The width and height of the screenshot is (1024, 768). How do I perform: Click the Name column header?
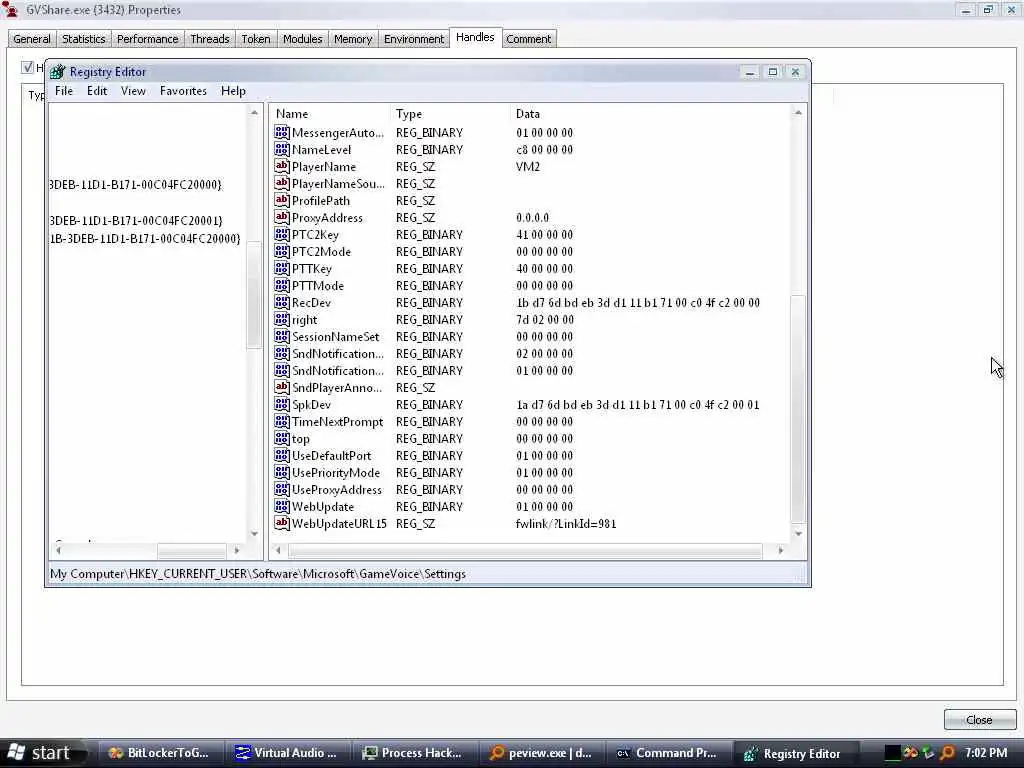(330, 114)
